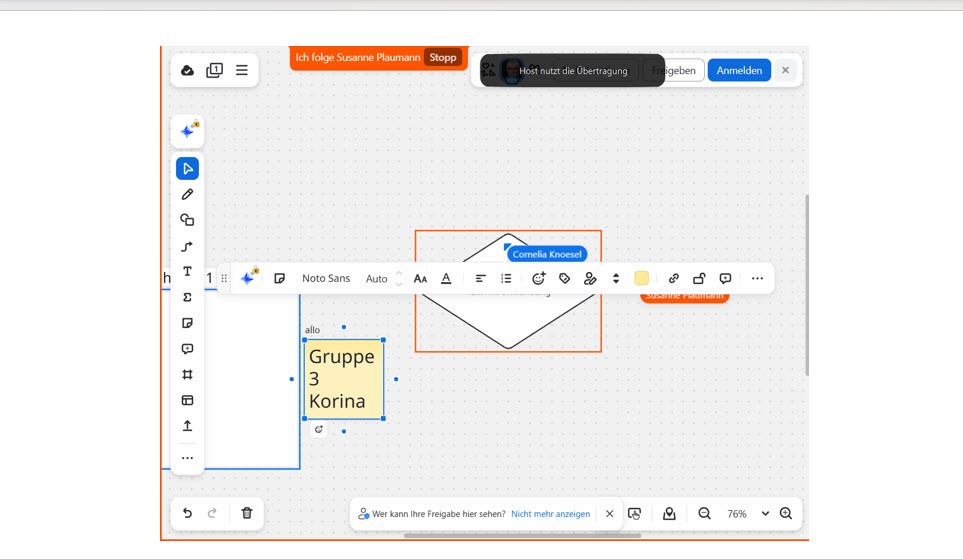Open the Noto Sans font dropdown
963x560 pixels.
(x=326, y=278)
